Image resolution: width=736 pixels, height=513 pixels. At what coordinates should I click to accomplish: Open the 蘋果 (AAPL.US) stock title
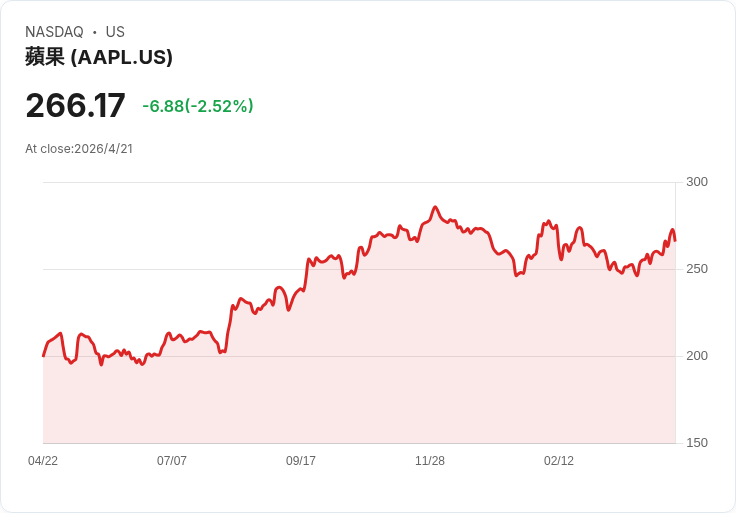tap(99, 57)
